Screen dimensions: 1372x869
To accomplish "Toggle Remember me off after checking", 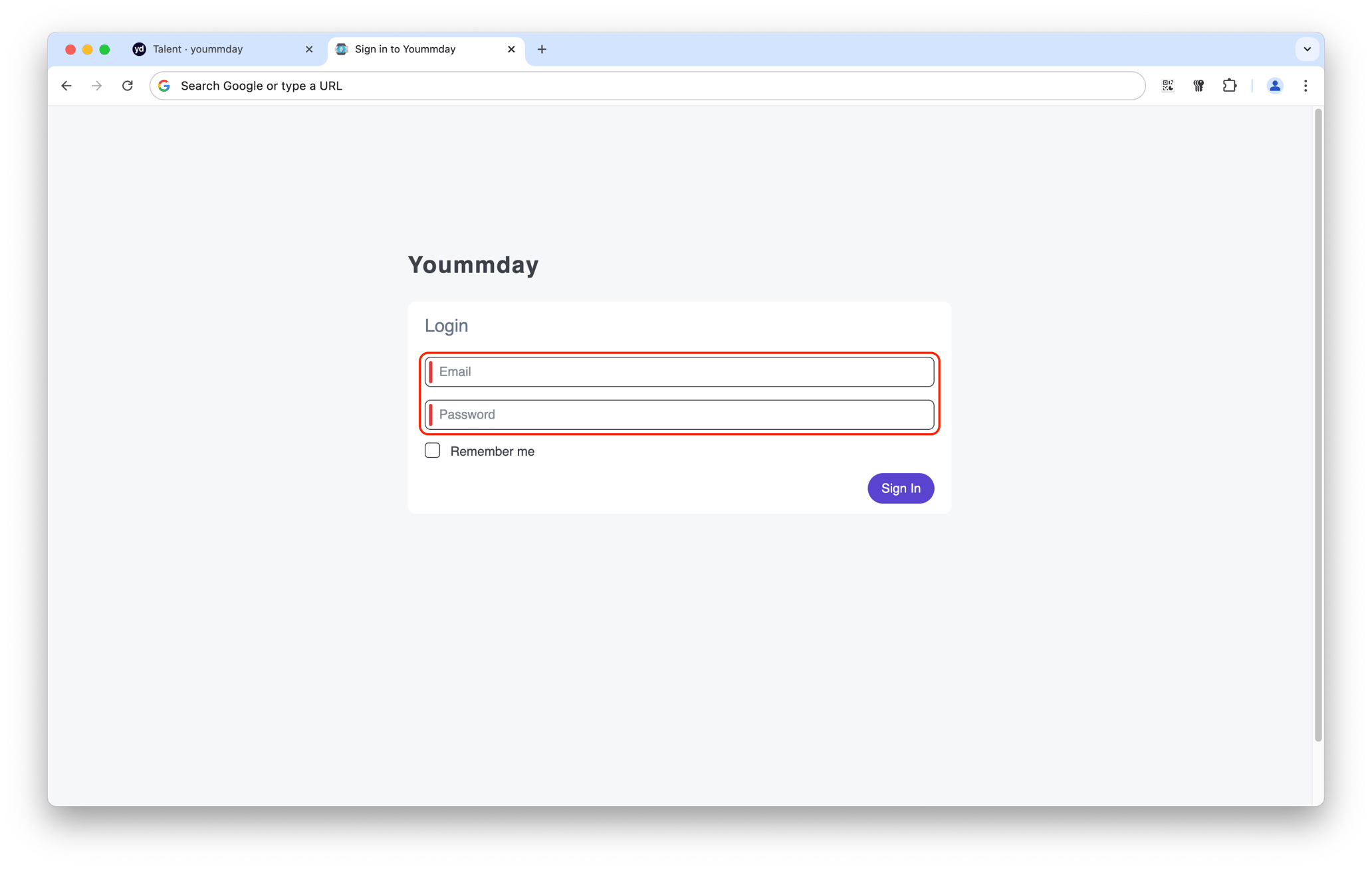I will pos(432,450).
